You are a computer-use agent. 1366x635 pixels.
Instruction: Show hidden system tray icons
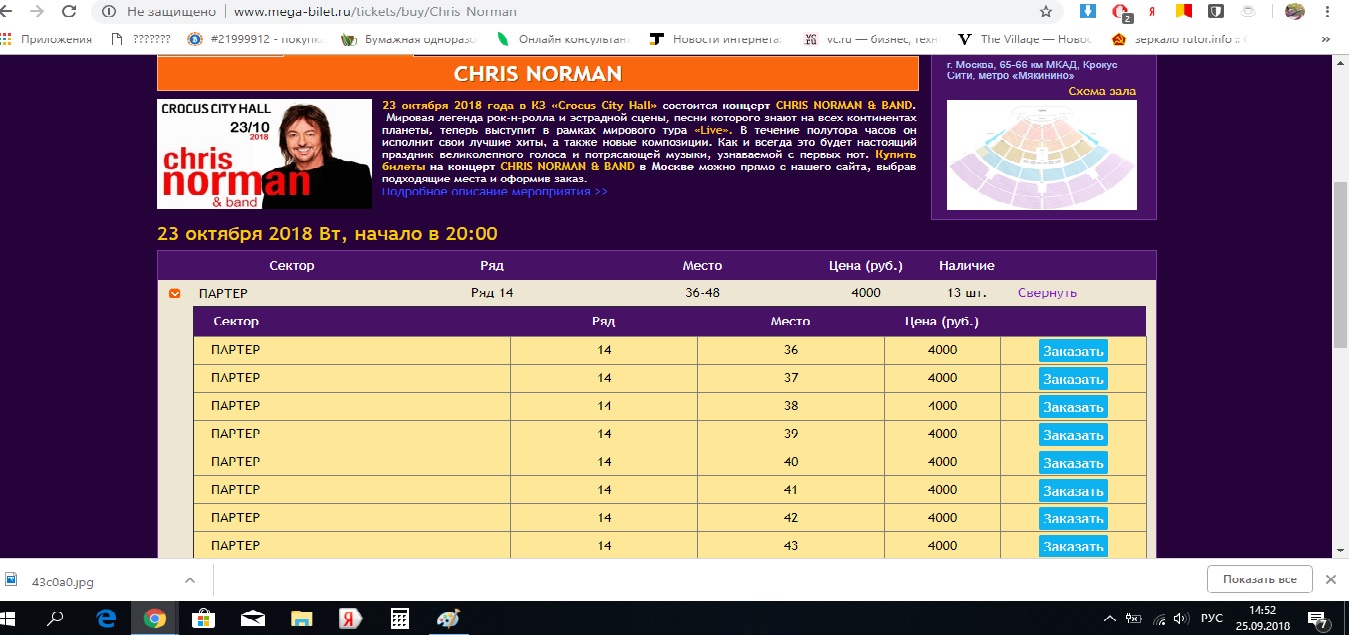[1108, 618]
